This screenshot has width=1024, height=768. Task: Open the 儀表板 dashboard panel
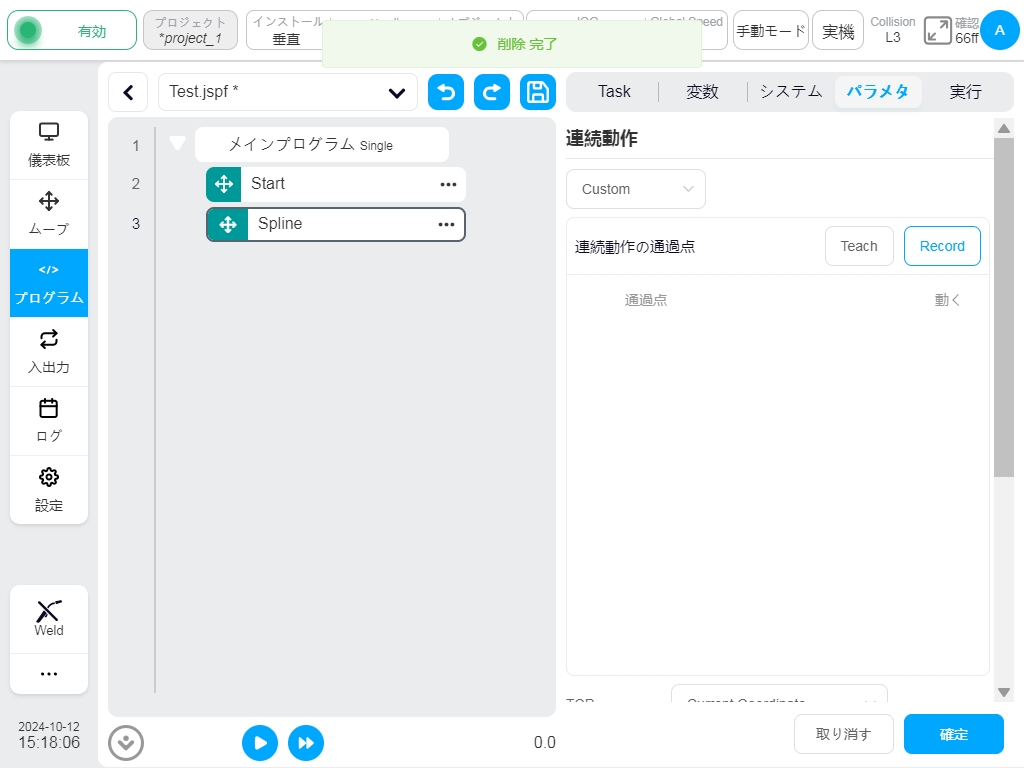[49, 145]
